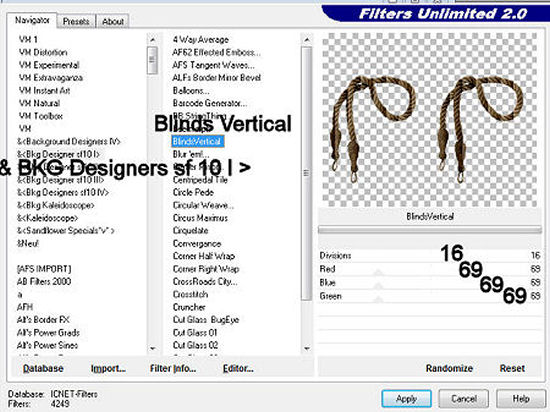The width and height of the screenshot is (550, 412).
Task: Choose the Circular Weave... filter
Action: pos(203,205)
